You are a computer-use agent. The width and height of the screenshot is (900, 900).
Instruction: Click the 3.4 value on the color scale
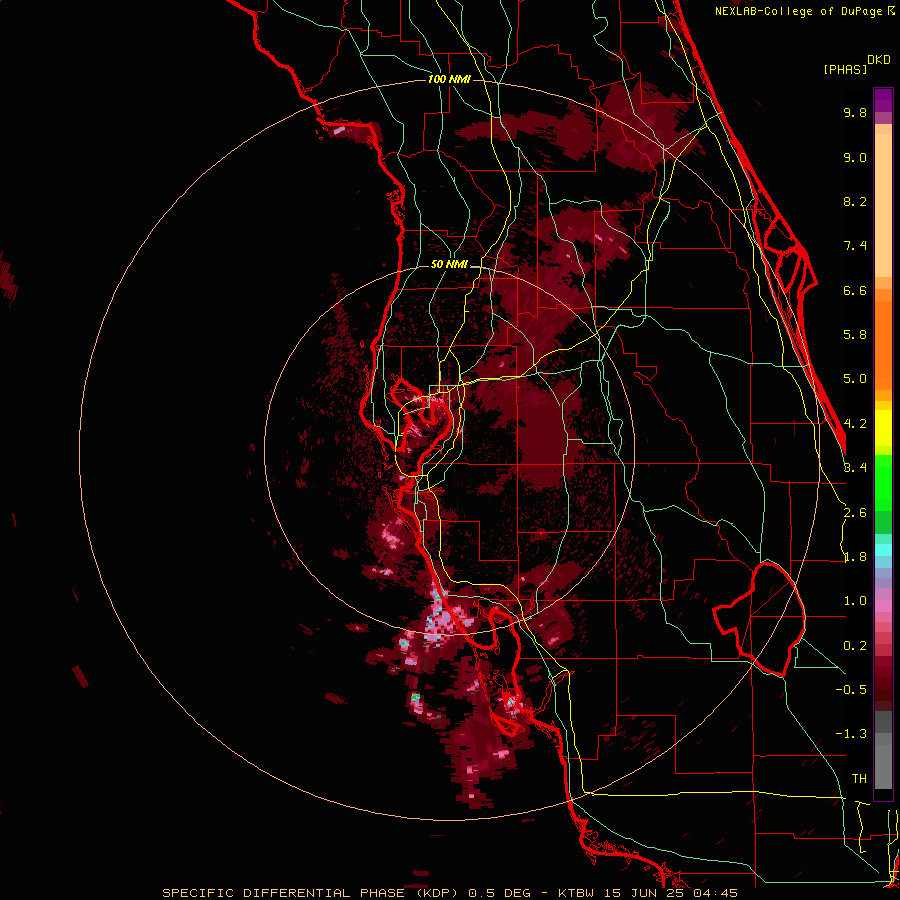click(x=855, y=468)
